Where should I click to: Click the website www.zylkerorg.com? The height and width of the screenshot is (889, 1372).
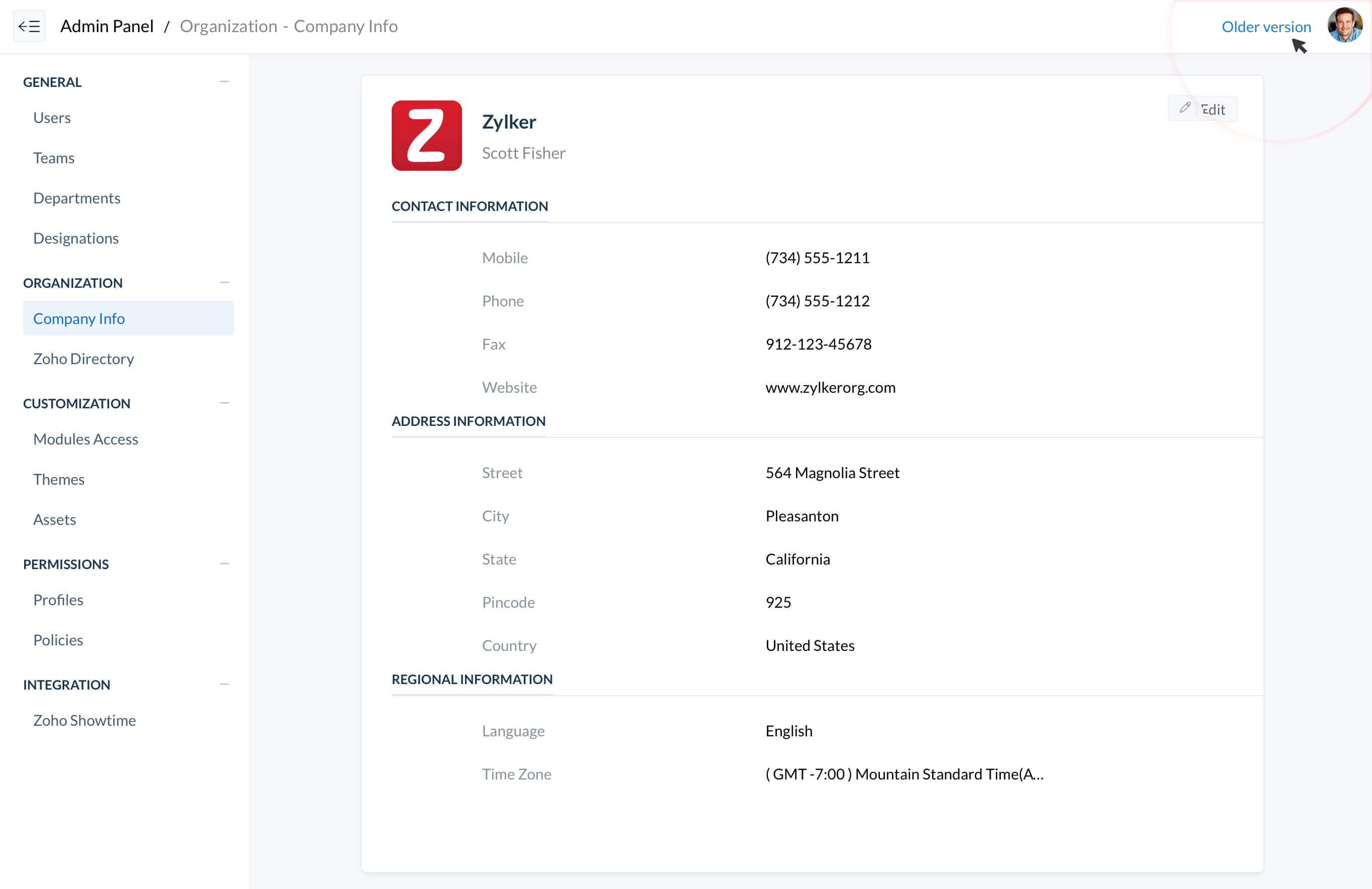830,387
